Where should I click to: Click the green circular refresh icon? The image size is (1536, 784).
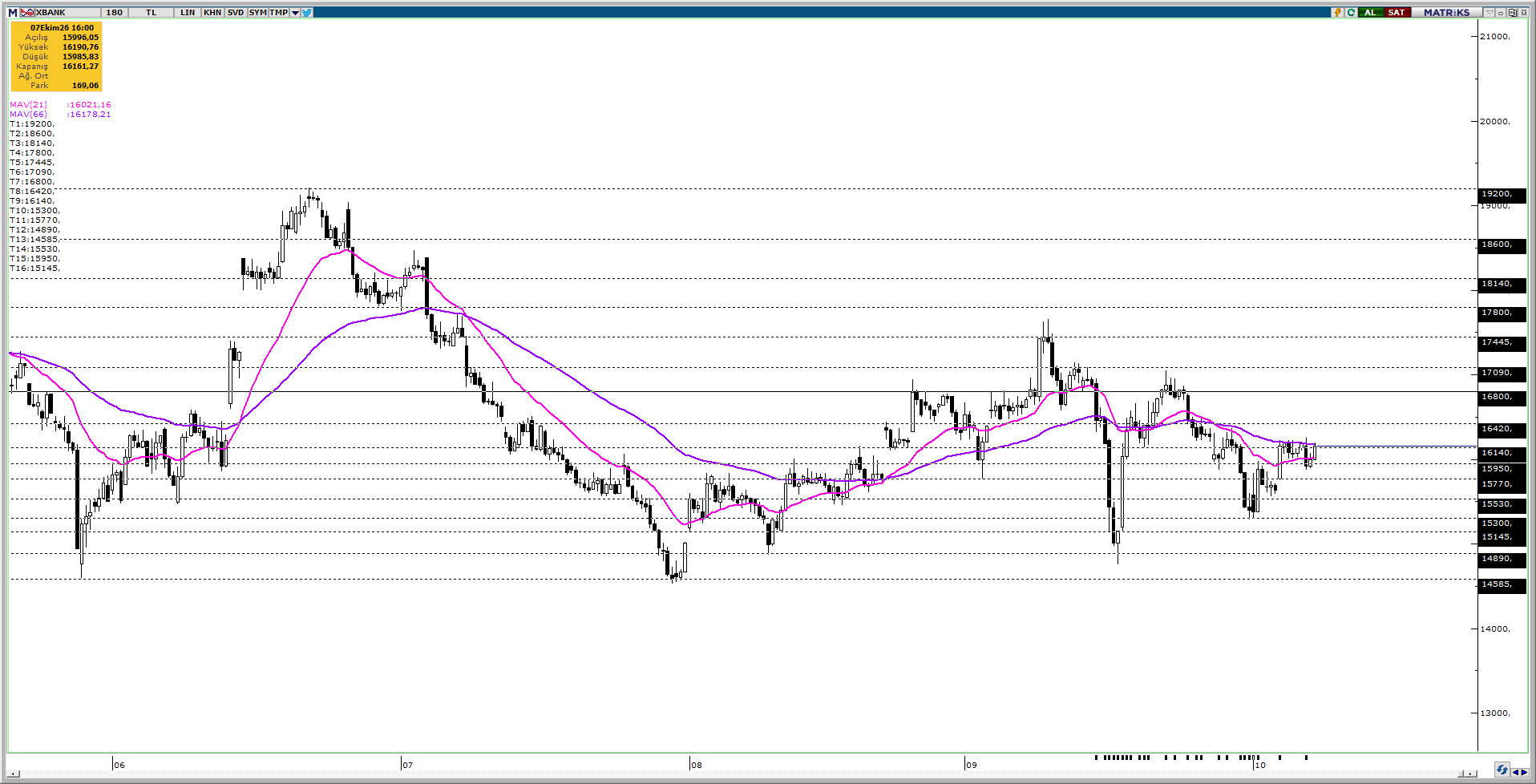pyautogui.click(x=1351, y=12)
